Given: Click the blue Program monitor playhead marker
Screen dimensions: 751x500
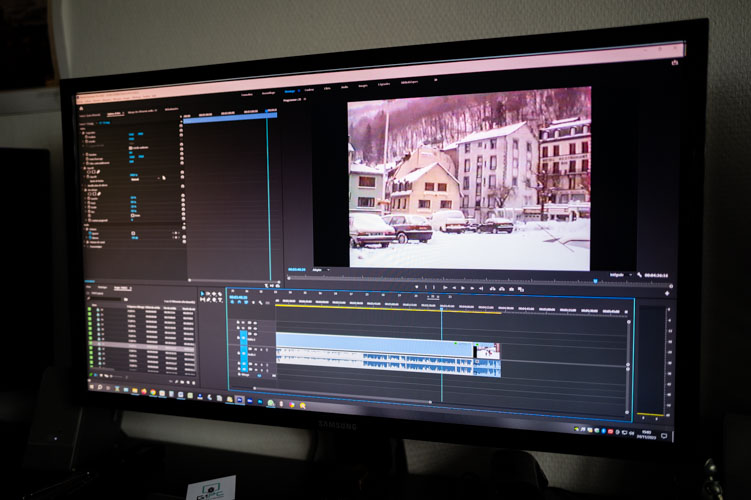Looking at the screenshot, I should point(595,281).
